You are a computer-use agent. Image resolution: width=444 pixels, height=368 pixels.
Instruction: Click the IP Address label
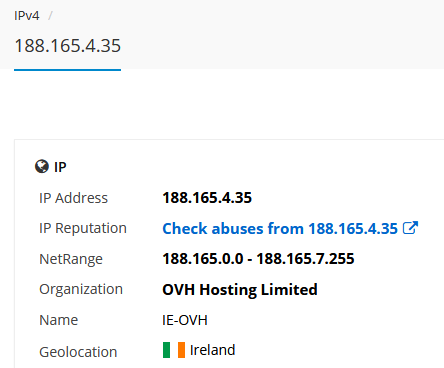pos(74,198)
